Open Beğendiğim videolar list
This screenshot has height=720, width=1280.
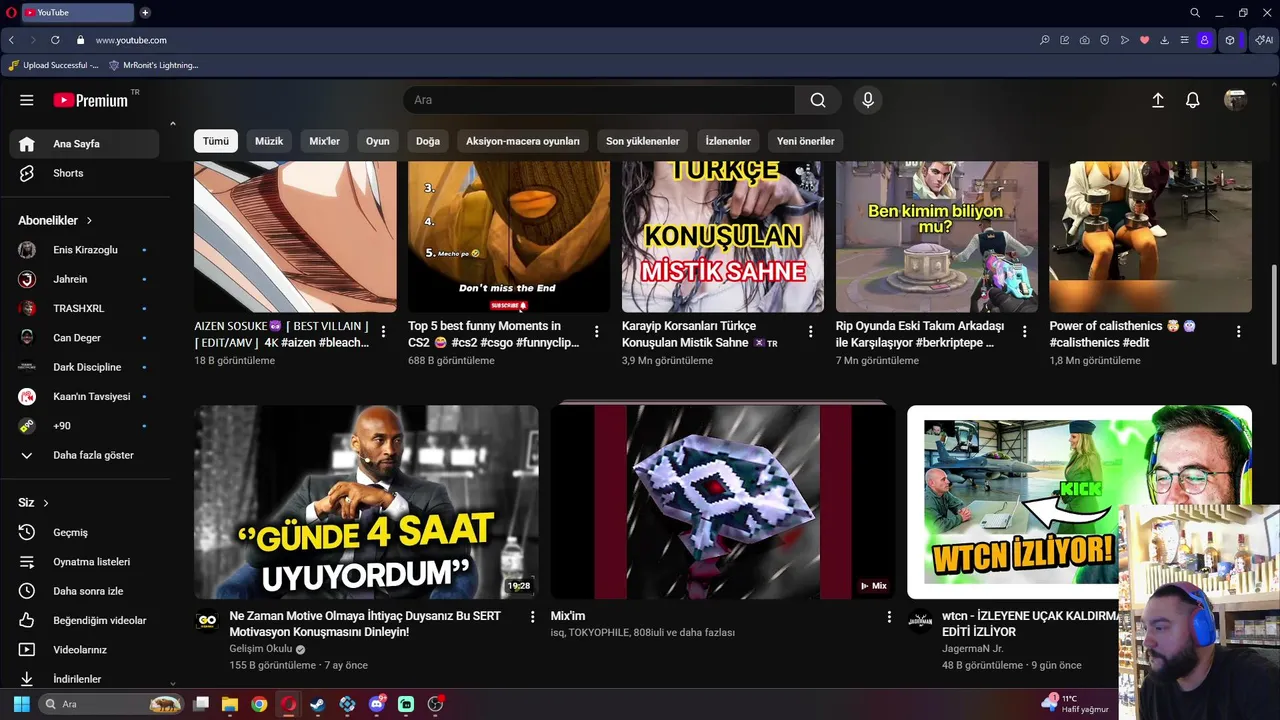(84, 620)
